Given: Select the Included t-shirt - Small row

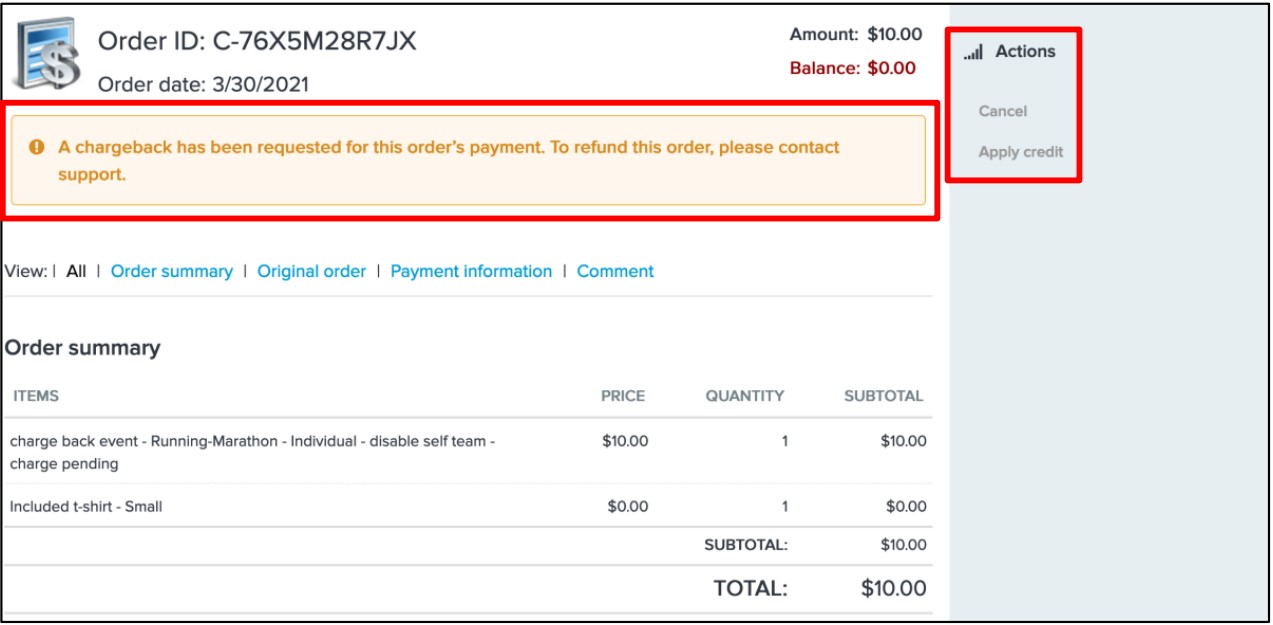Looking at the screenshot, I should [467, 506].
